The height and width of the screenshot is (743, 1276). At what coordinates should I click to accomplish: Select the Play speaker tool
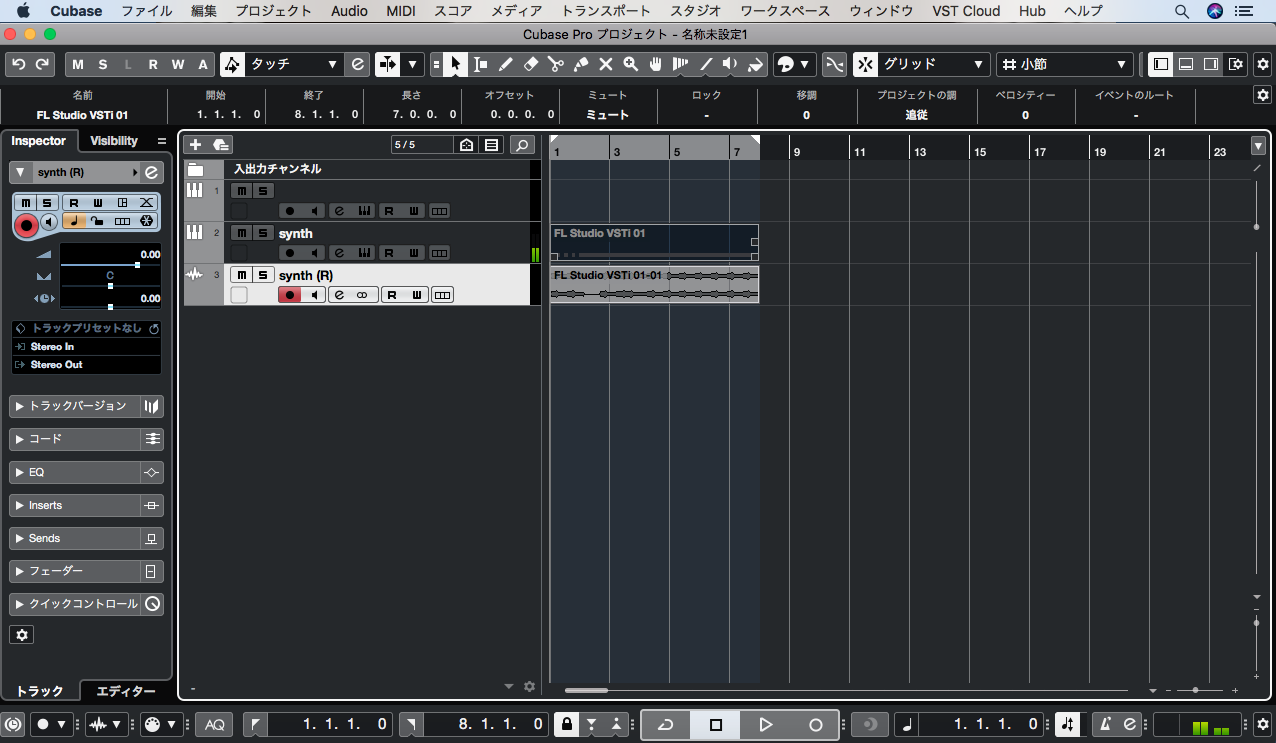tap(730, 64)
